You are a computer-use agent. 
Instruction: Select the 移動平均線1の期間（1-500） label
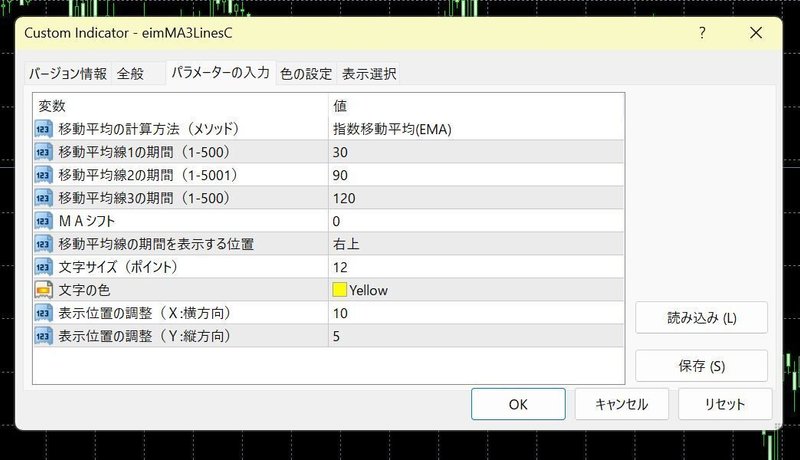tap(144, 152)
